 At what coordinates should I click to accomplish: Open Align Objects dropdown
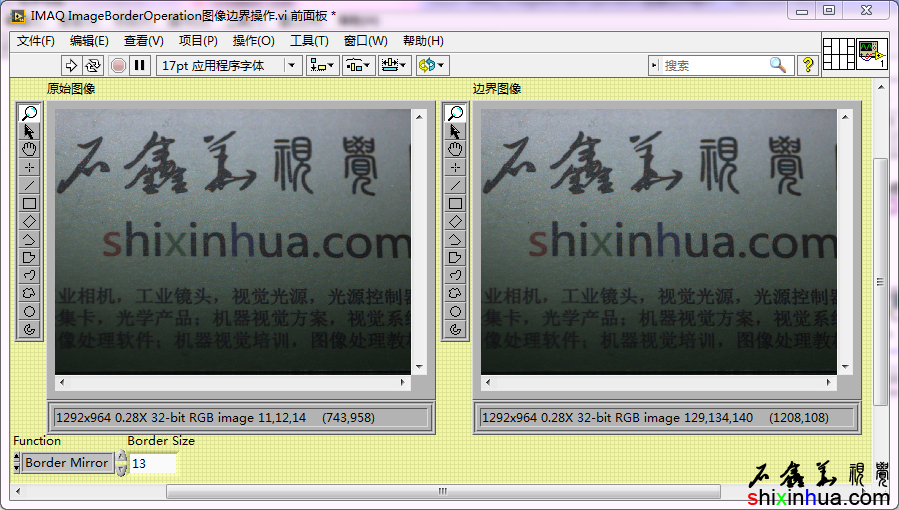(323, 65)
